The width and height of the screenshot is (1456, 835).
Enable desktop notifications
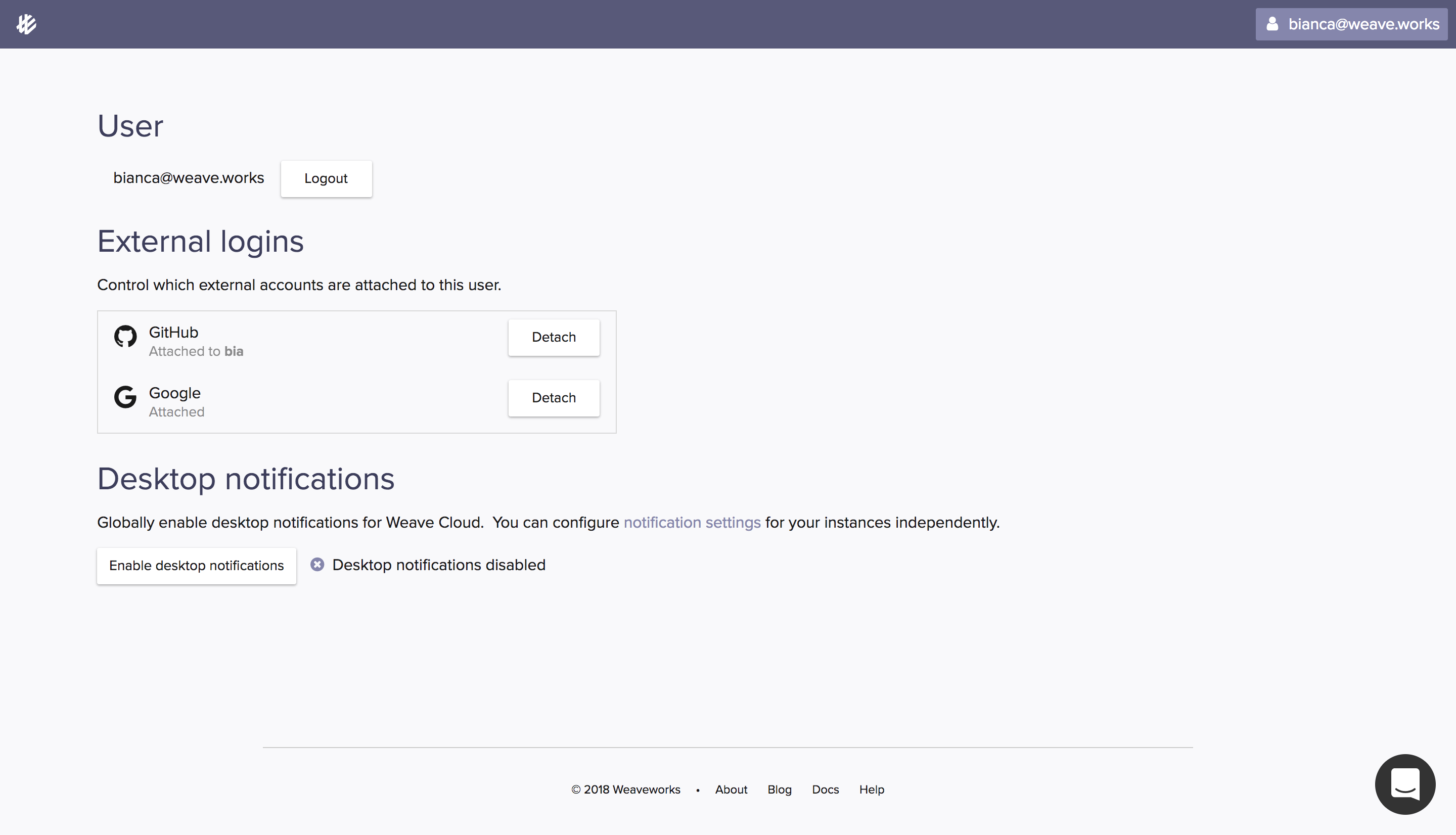[x=196, y=566]
